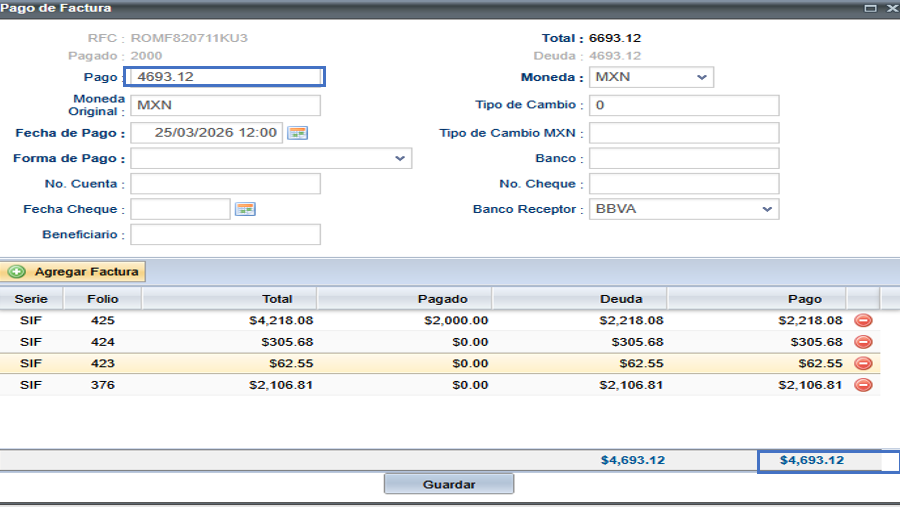Remove invoice folio 425 from list
Viewport: 900px width, 507px height.
coord(863,321)
